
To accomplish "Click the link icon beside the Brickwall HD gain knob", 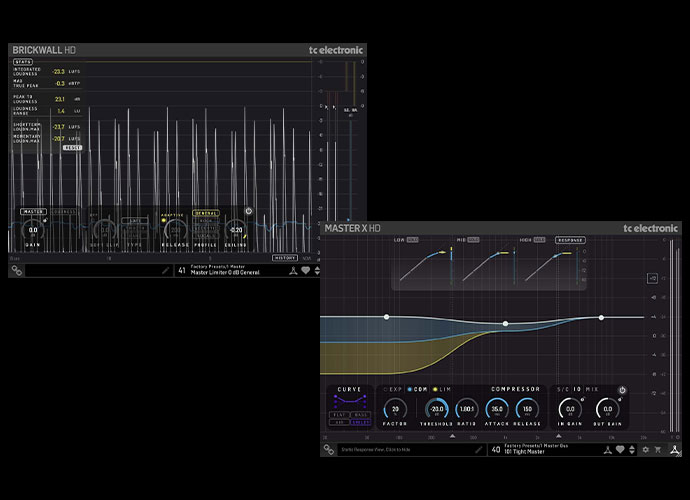I will pos(45,221).
